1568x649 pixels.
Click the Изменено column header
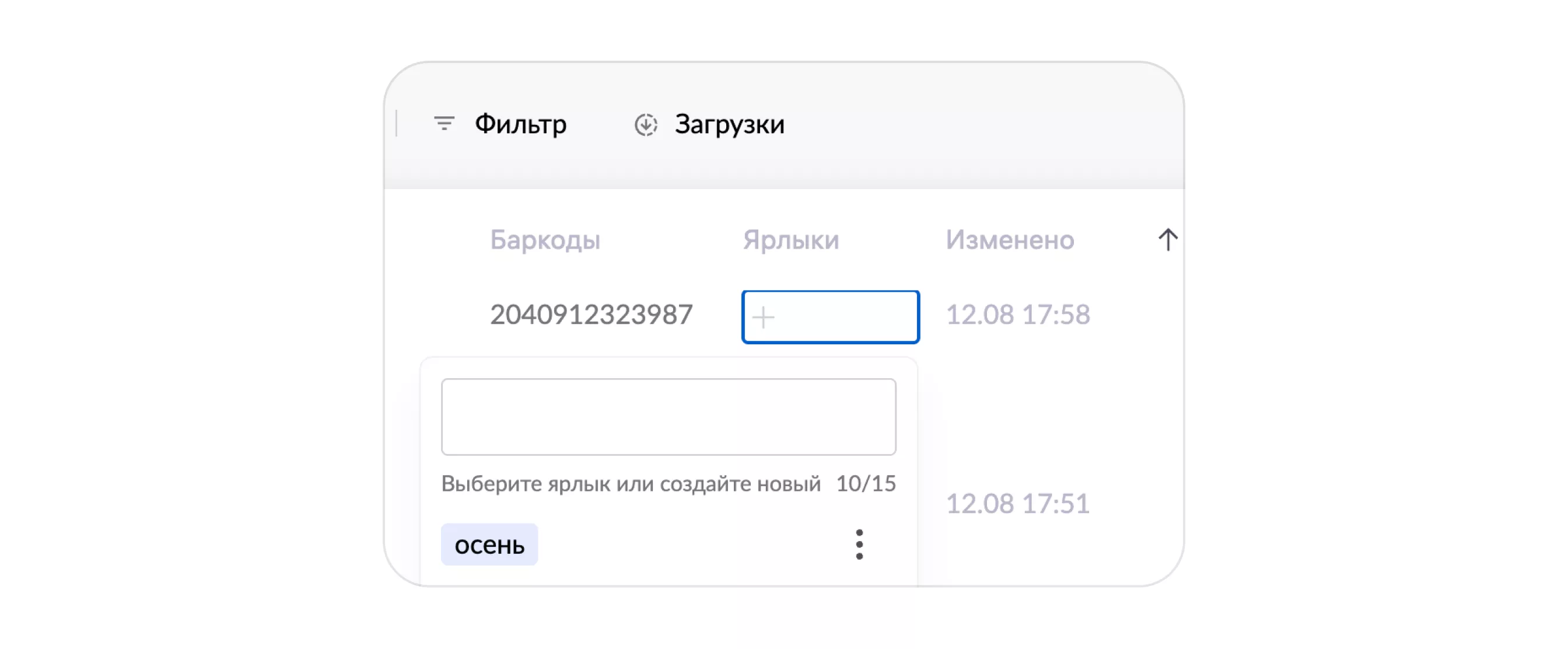(x=1010, y=240)
